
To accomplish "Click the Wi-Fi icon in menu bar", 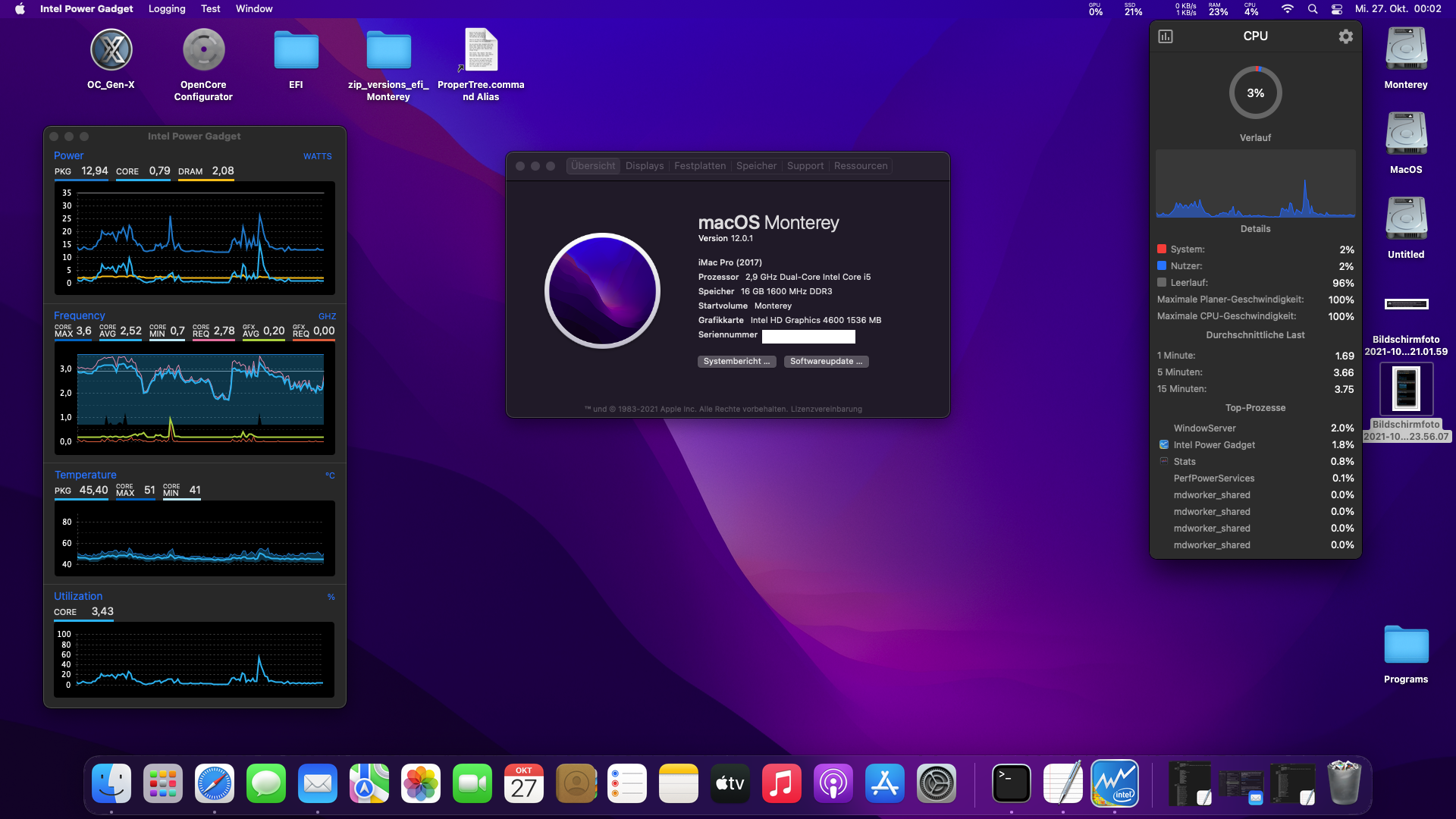I will pyautogui.click(x=1287, y=9).
